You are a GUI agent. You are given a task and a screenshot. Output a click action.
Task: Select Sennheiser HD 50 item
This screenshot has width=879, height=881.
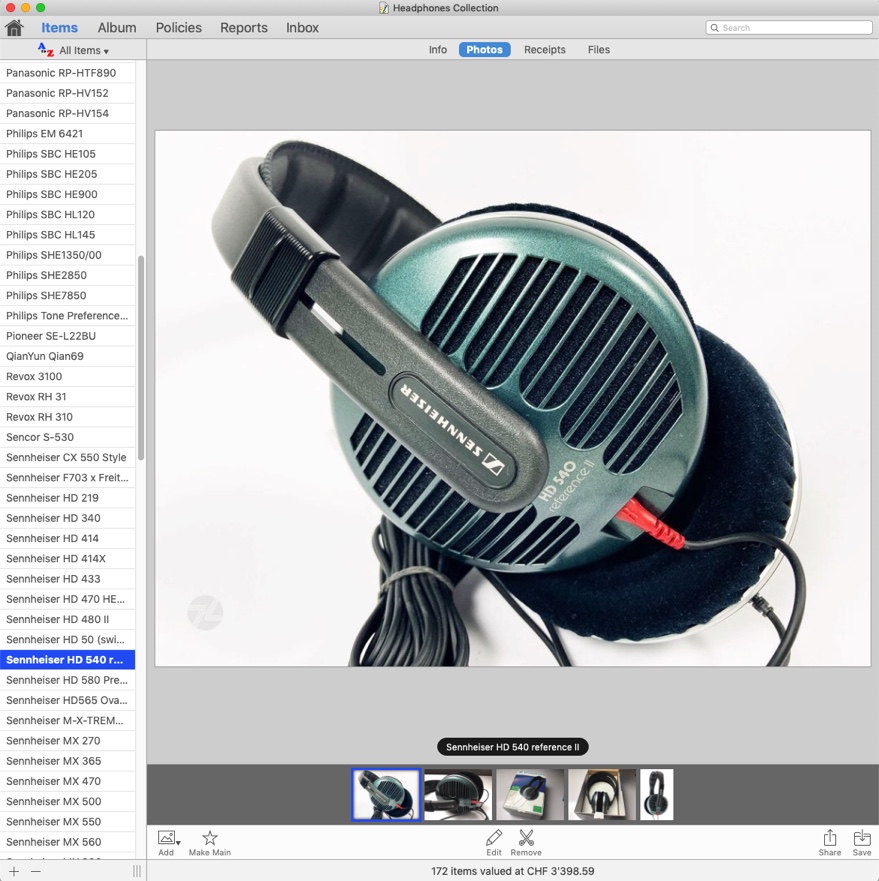[67, 639]
